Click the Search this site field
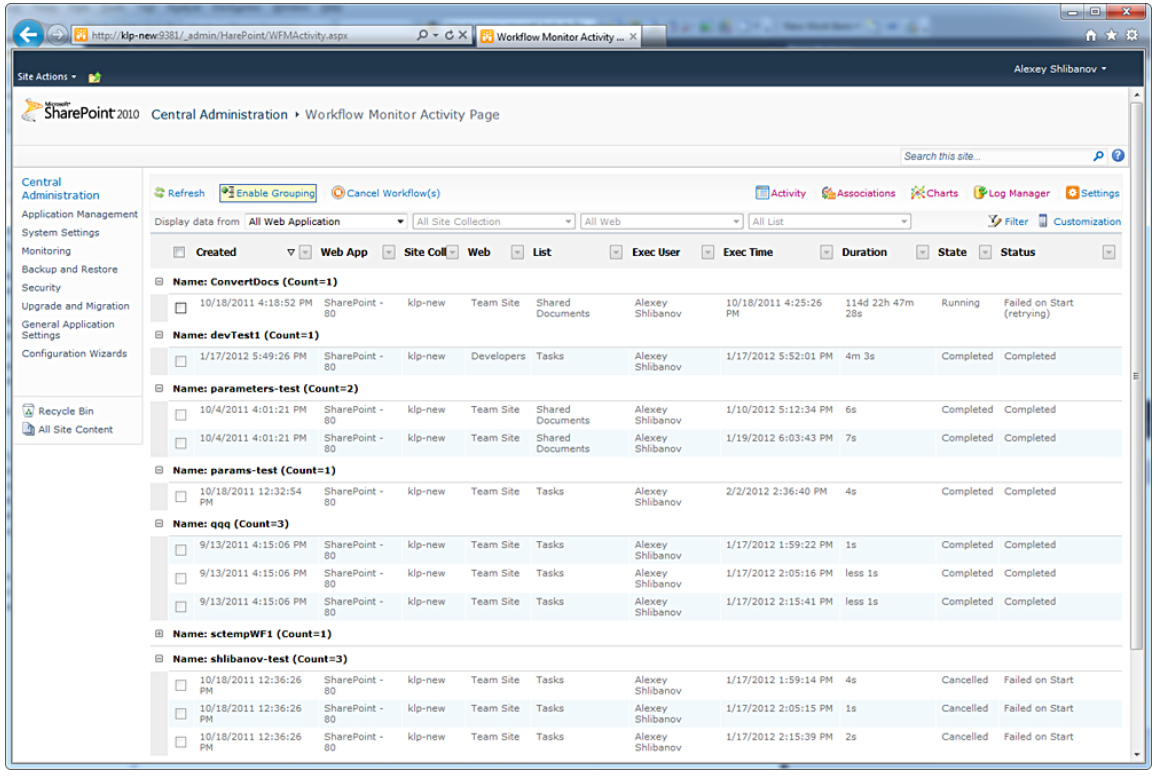The image size is (1158, 777). [994, 156]
